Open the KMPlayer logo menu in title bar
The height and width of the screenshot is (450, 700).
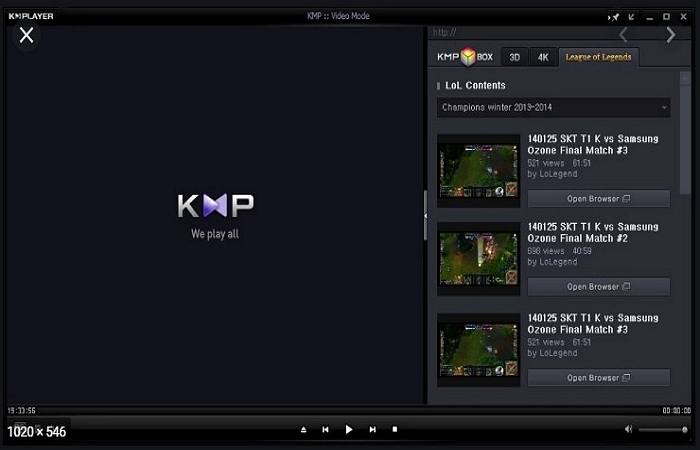coord(31,16)
